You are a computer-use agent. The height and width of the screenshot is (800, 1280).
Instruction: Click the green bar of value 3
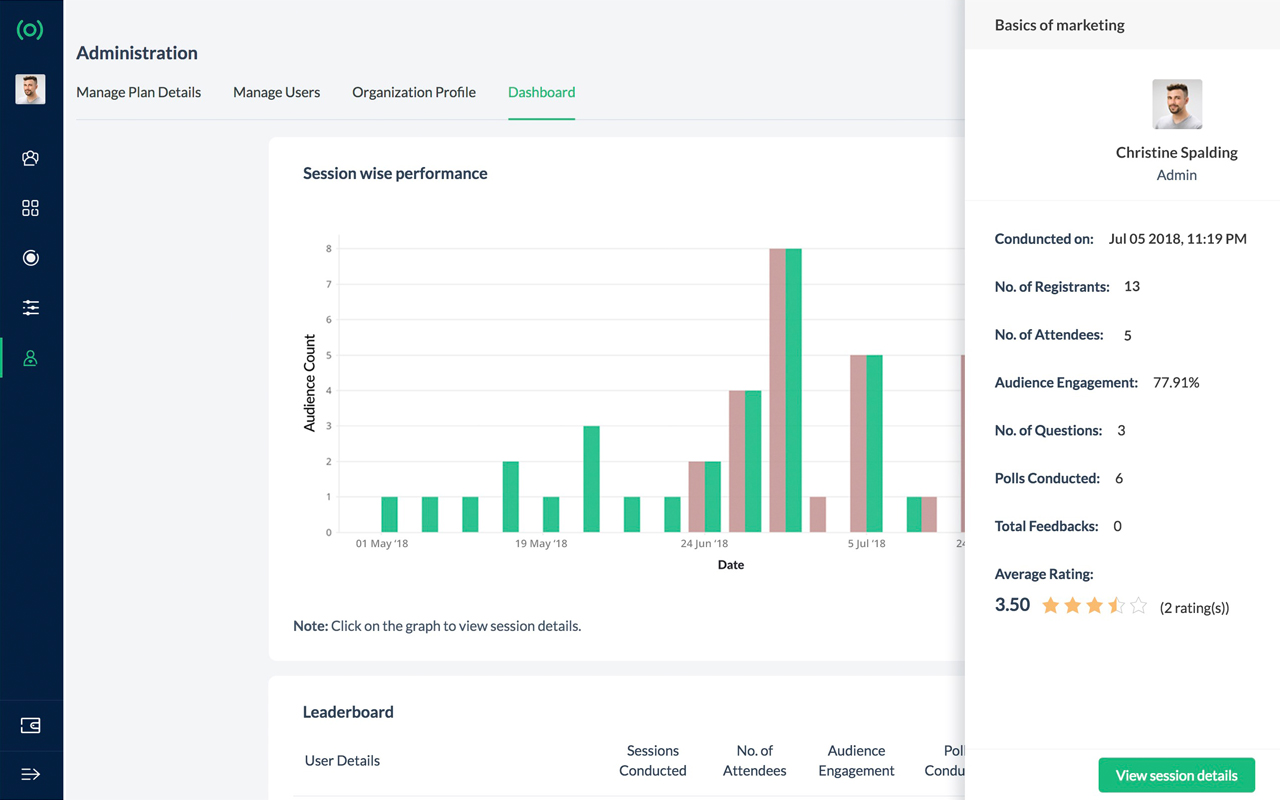(x=591, y=479)
